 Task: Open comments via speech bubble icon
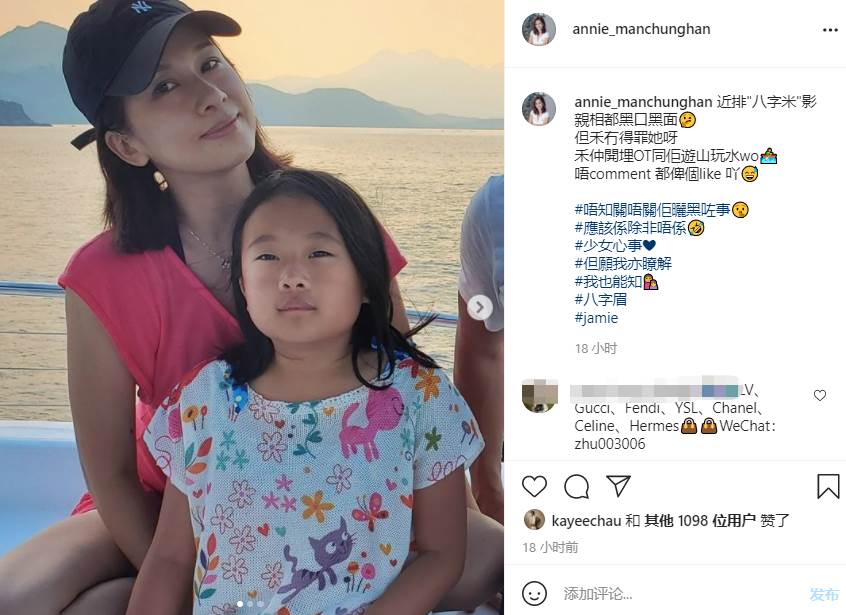576,486
